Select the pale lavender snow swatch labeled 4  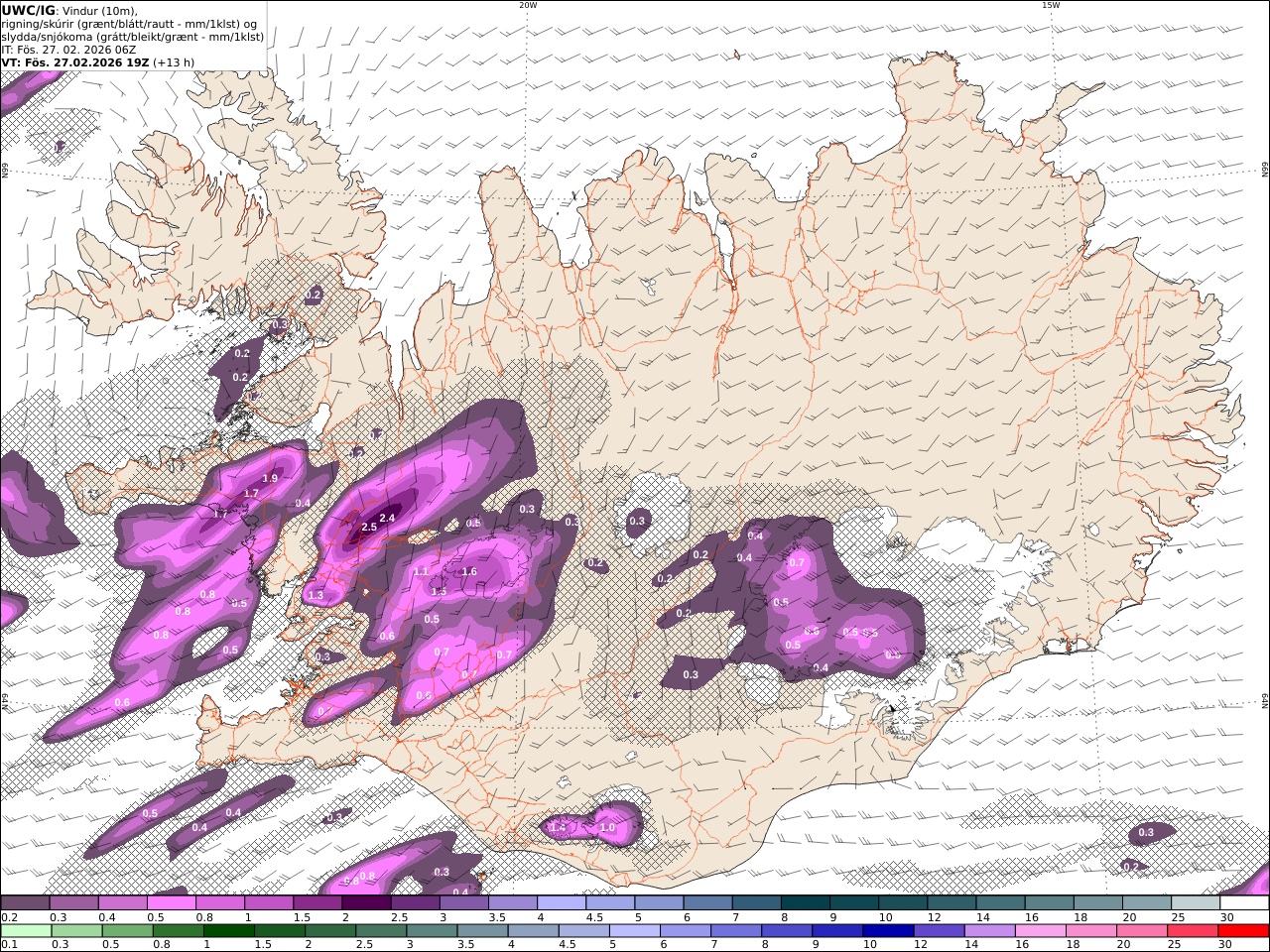[x=562, y=903]
